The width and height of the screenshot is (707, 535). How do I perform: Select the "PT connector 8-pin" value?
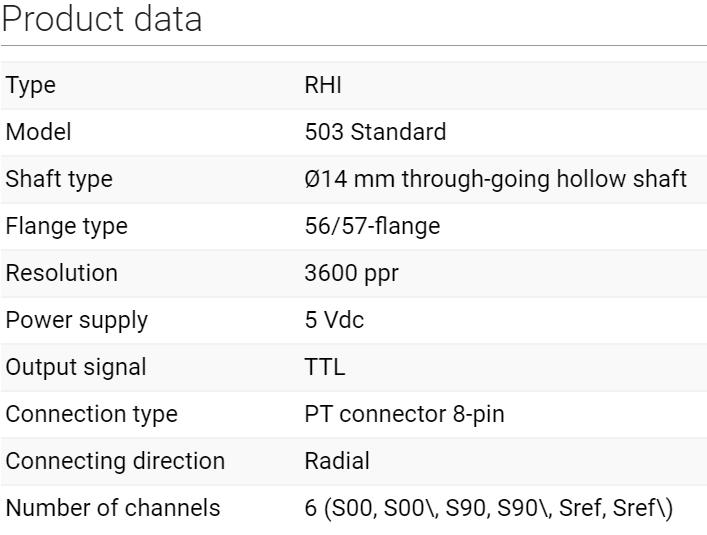(404, 414)
